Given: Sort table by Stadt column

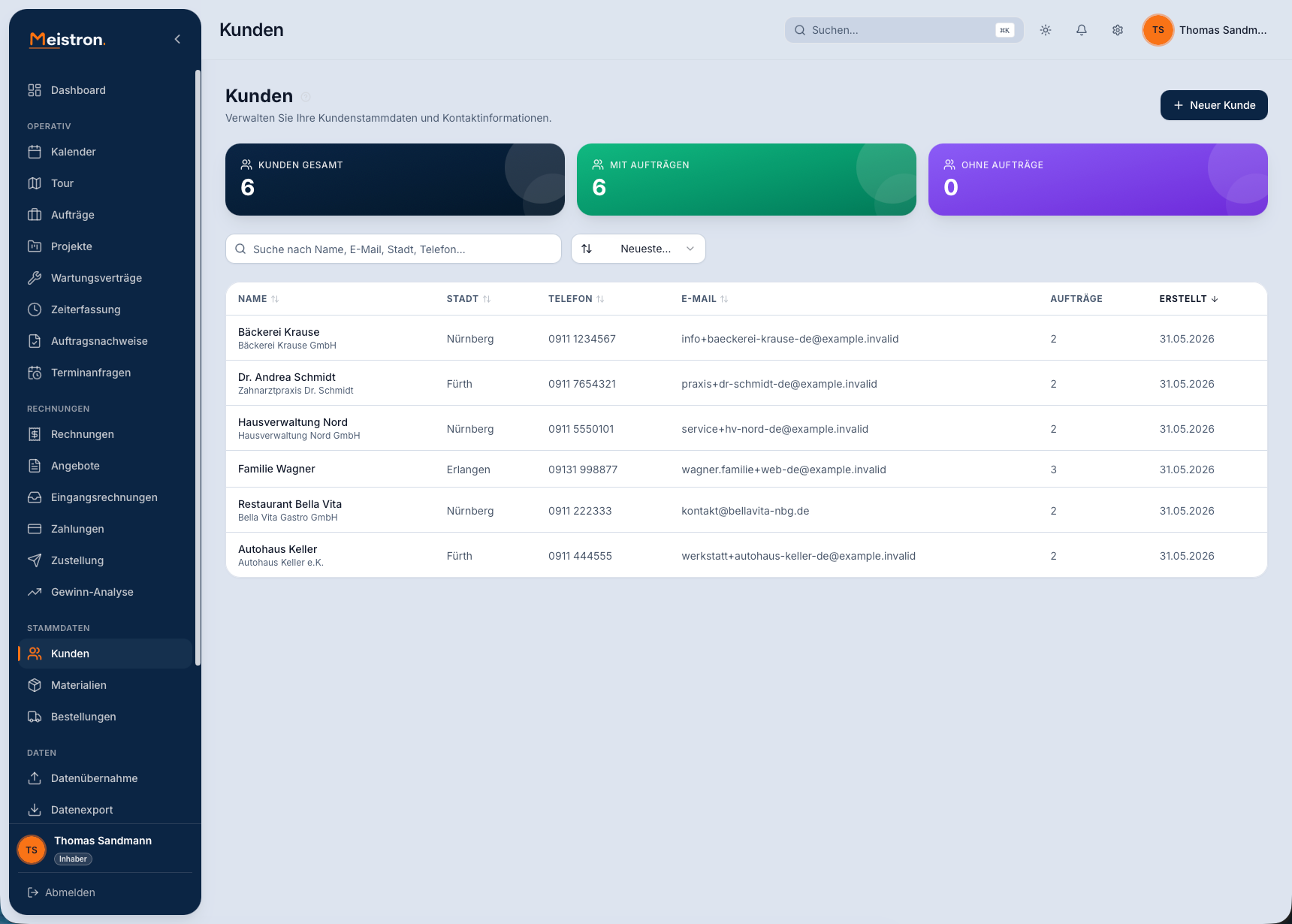Looking at the screenshot, I should click(469, 299).
